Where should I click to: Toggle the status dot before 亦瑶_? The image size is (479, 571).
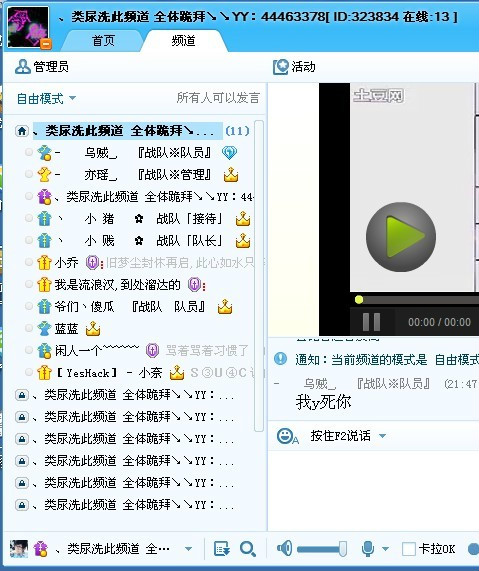29,174
